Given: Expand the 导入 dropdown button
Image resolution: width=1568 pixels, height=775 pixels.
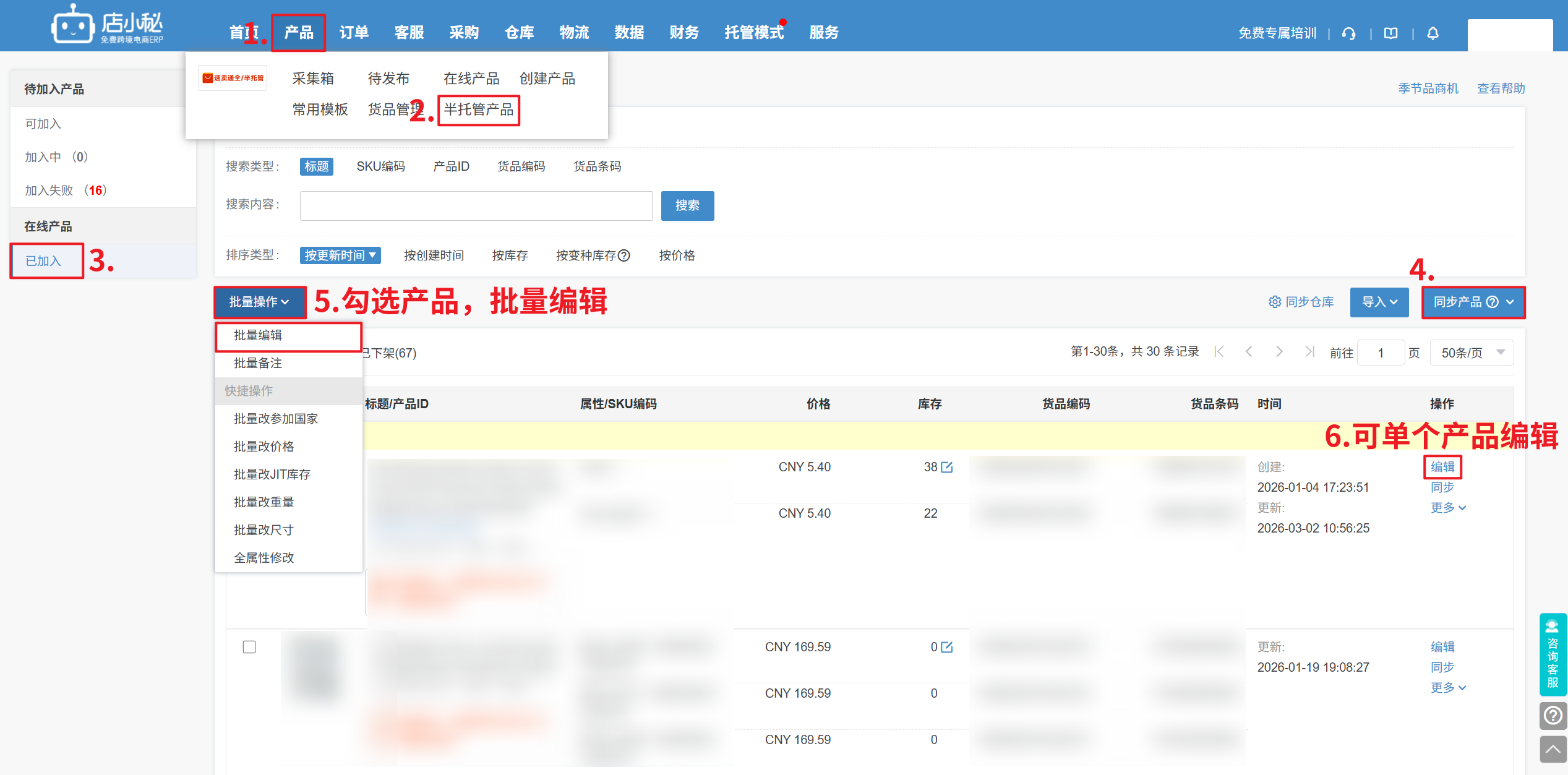Looking at the screenshot, I should (x=1379, y=302).
